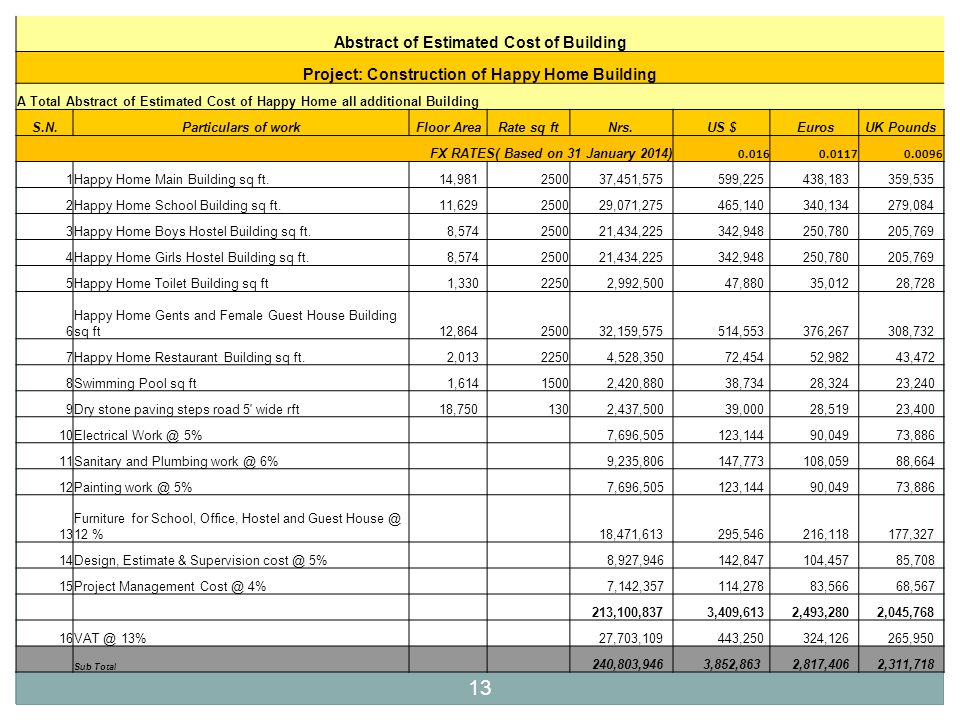Click the 'S.N.' column header
The height and width of the screenshot is (720, 960).
[x=45, y=127]
